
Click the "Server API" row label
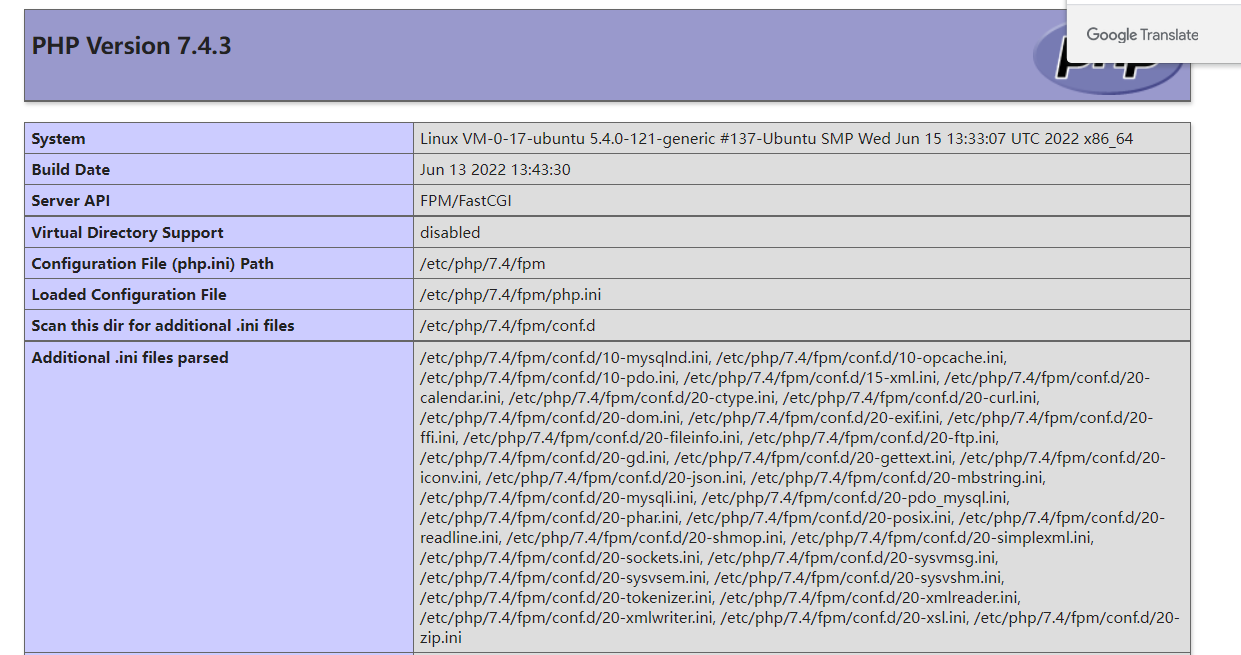tap(70, 201)
